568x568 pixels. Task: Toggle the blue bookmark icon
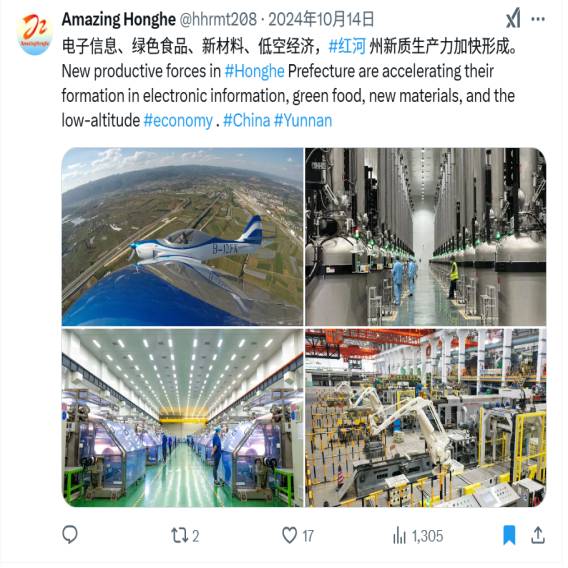[509, 535]
